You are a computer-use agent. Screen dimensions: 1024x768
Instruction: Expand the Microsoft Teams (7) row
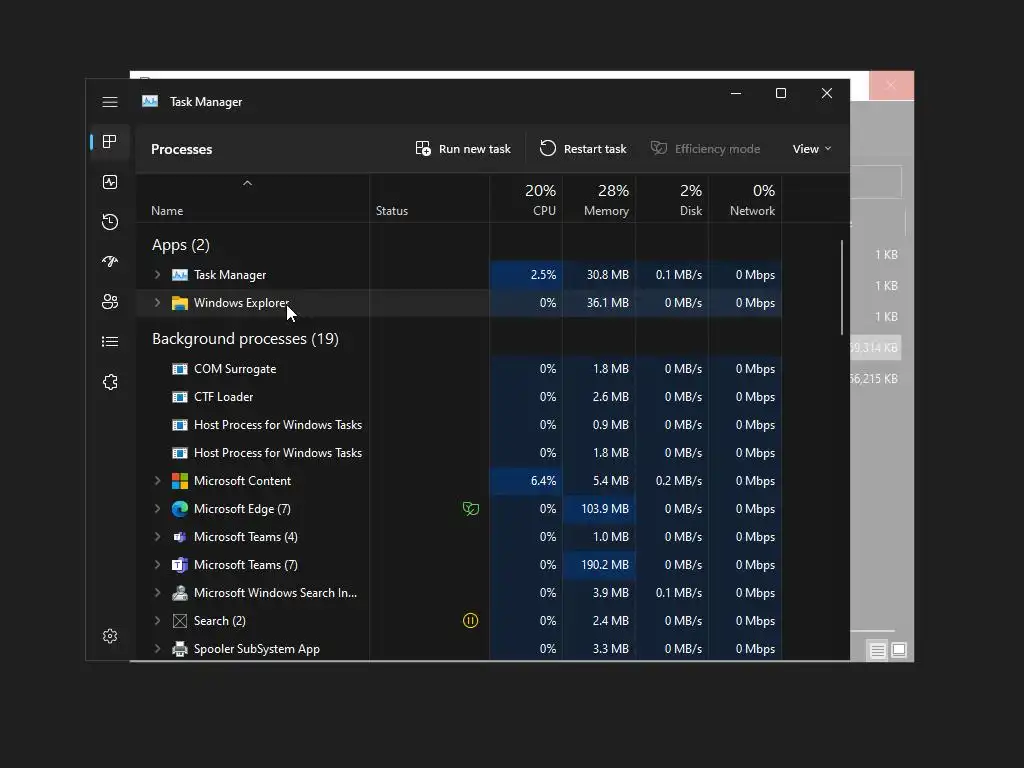coord(157,565)
